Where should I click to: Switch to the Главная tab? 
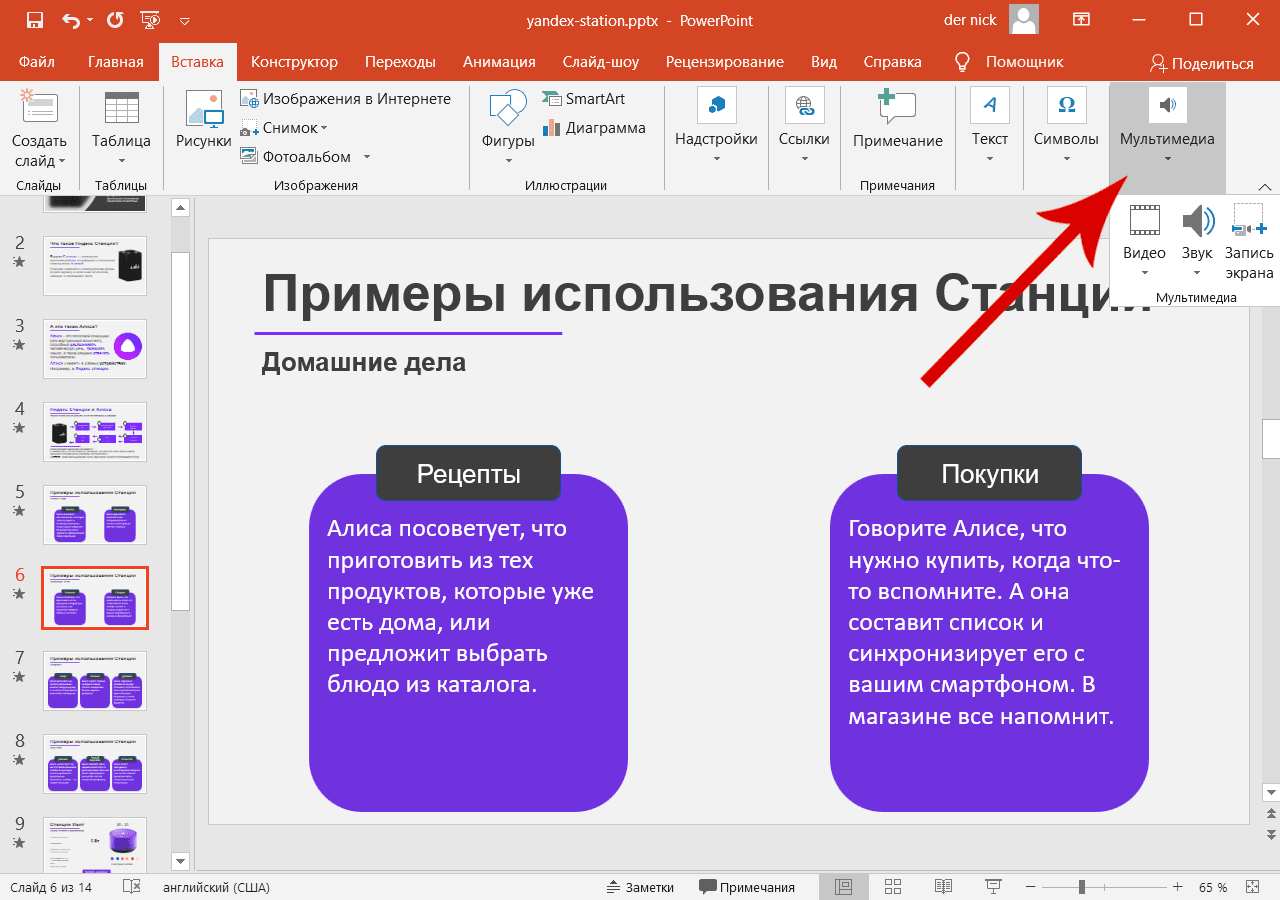[x=116, y=62]
